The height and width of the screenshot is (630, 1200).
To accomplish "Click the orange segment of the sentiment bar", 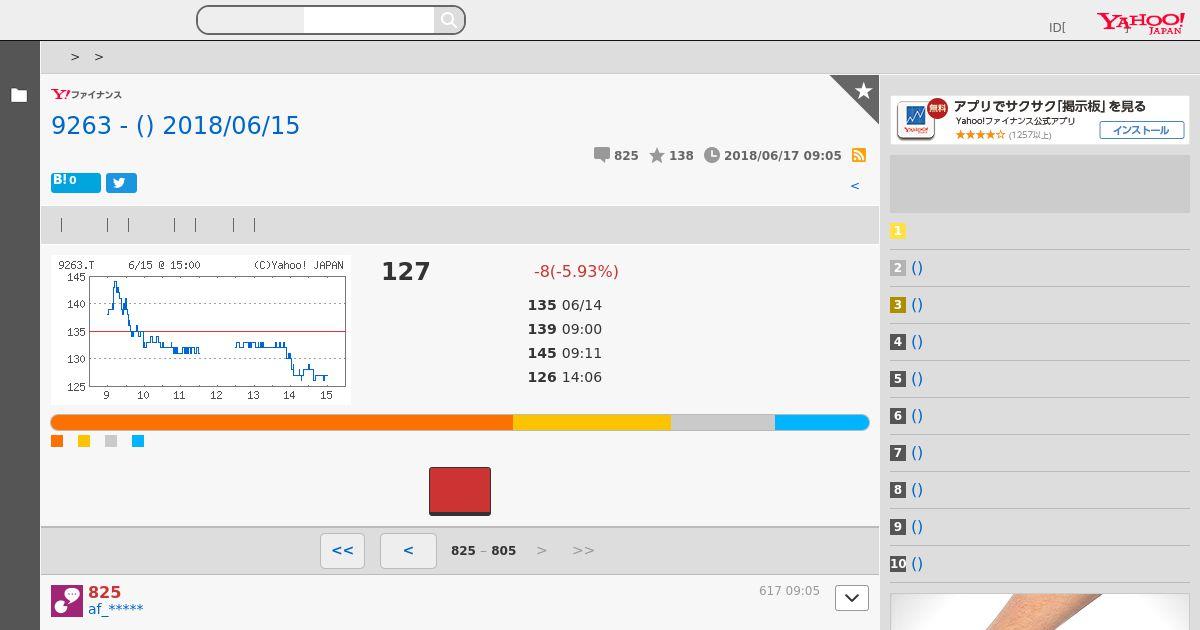I will tap(282, 423).
